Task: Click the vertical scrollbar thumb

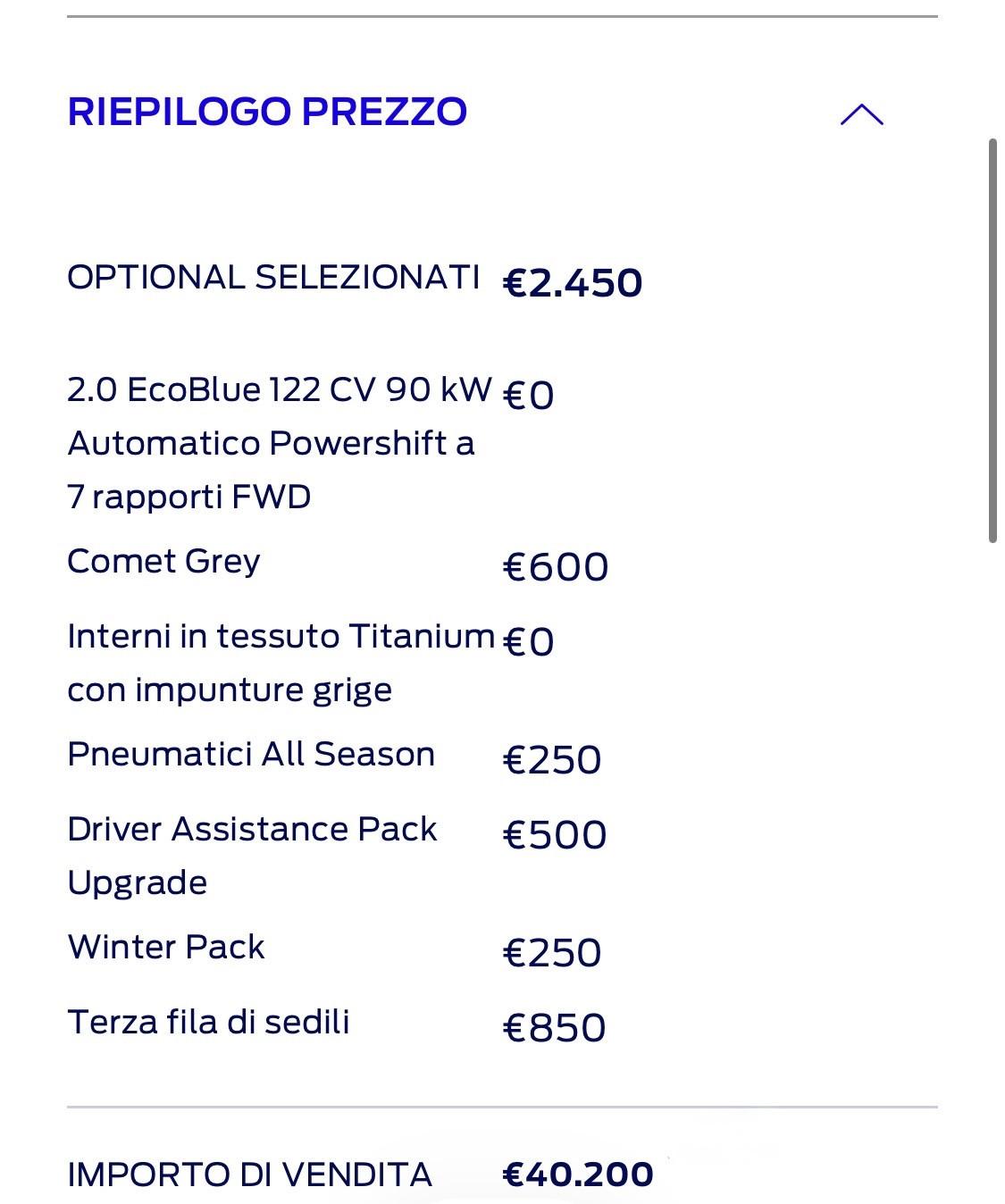Action: coord(992,340)
